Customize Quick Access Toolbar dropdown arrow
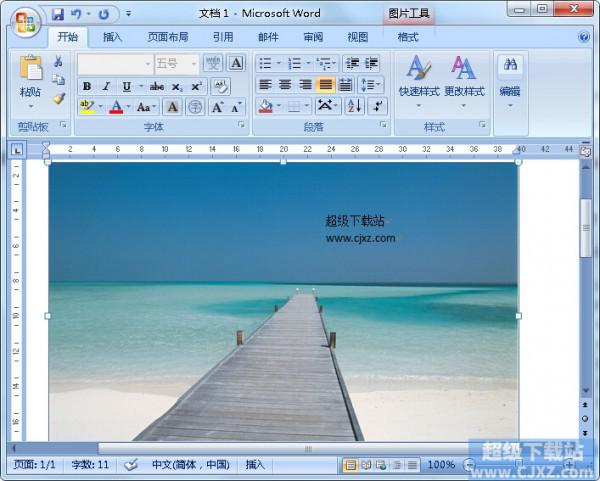The height and width of the screenshot is (481, 600). [128, 15]
